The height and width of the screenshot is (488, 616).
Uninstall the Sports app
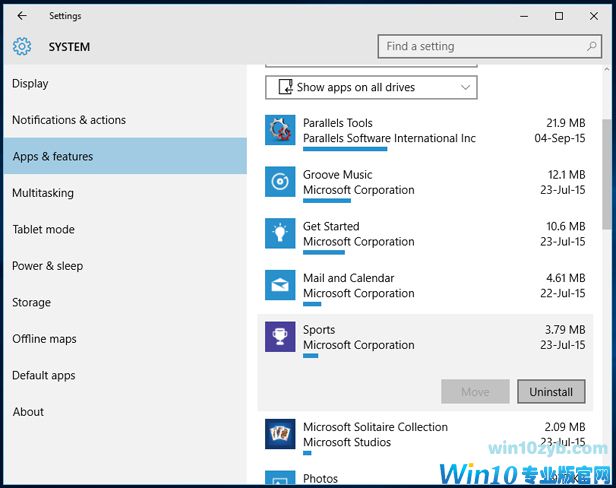[551, 392]
